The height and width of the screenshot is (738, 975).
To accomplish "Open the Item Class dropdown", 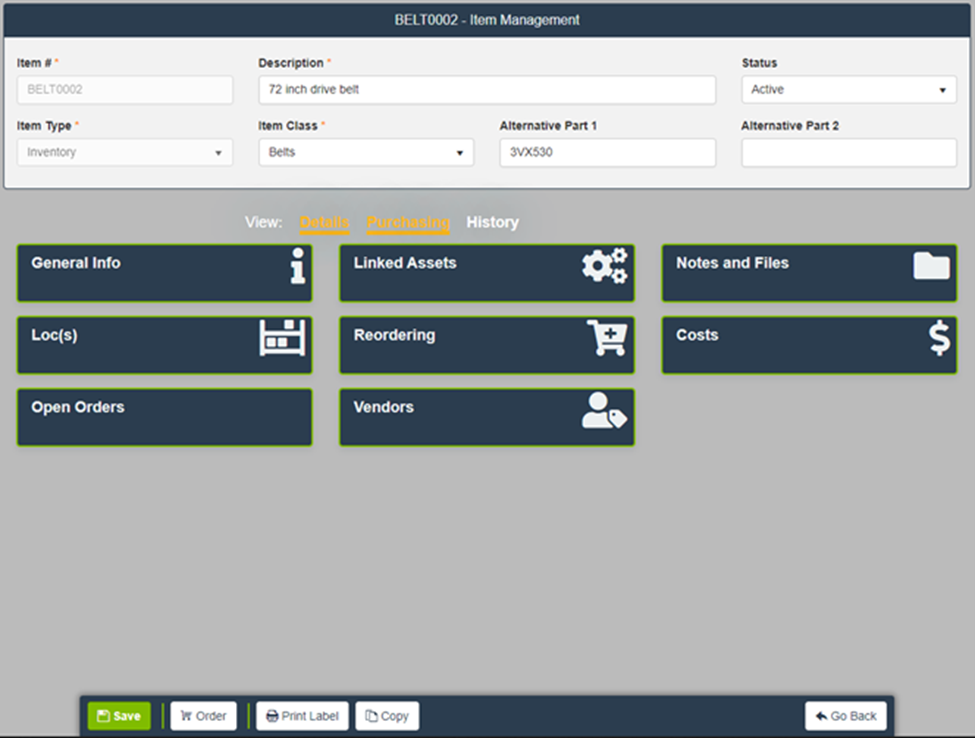I will 365,153.
